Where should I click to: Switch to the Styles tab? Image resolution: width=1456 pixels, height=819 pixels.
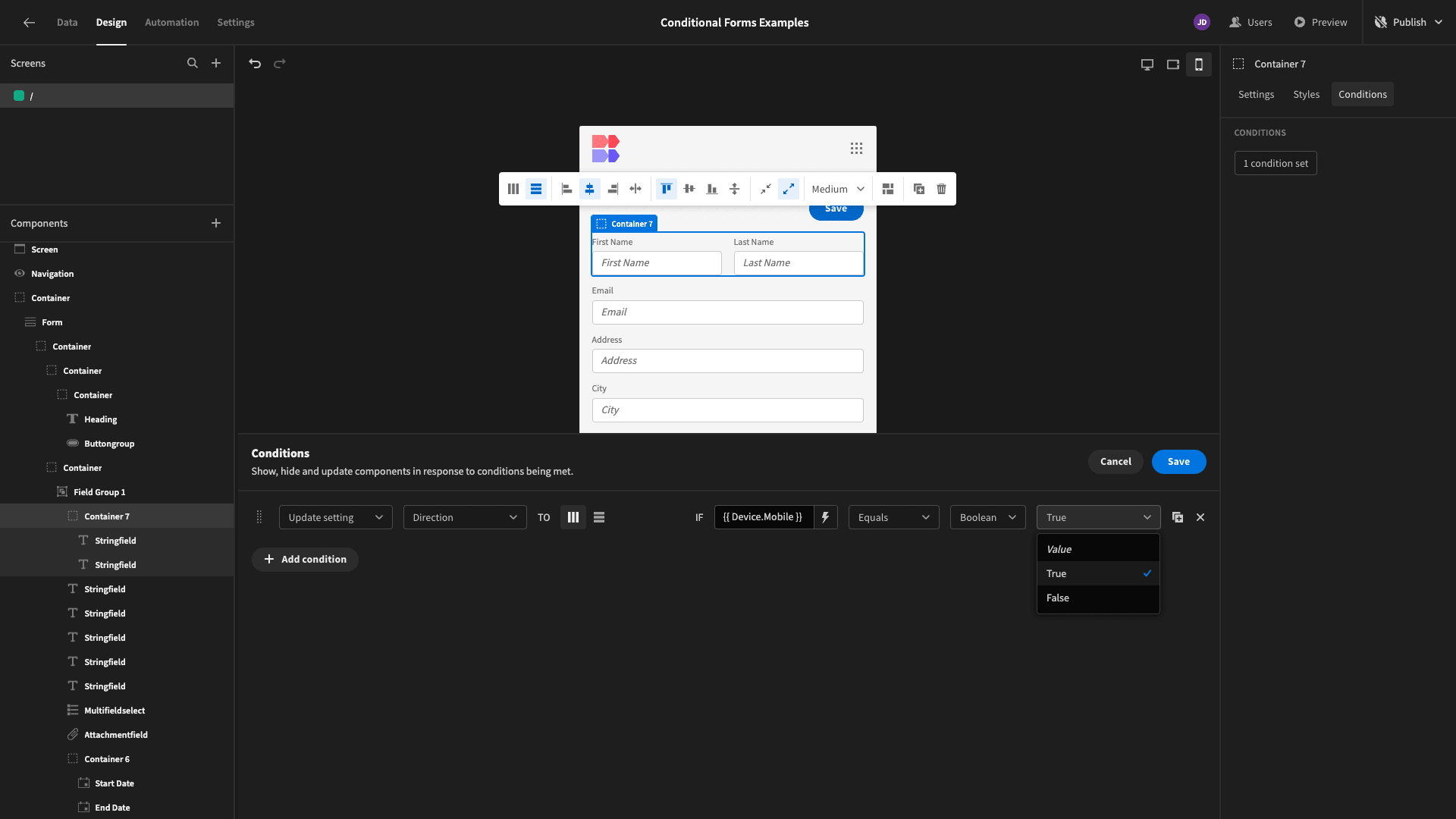click(1306, 95)
